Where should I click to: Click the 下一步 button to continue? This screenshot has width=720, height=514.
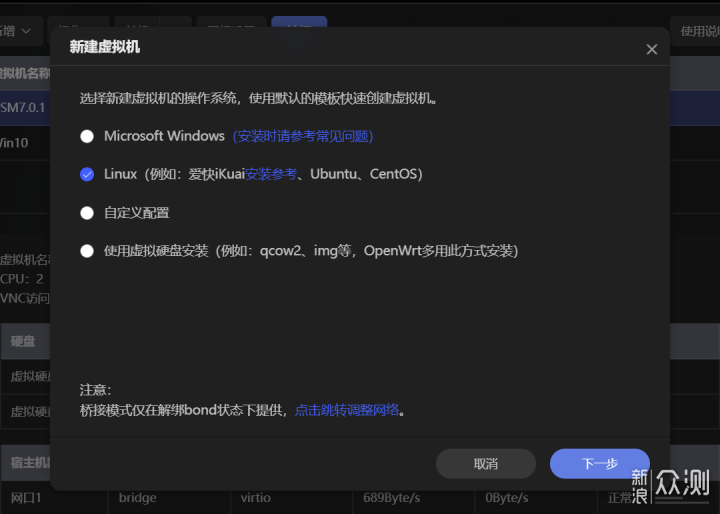pyautogui.click(x=599, y=464)
